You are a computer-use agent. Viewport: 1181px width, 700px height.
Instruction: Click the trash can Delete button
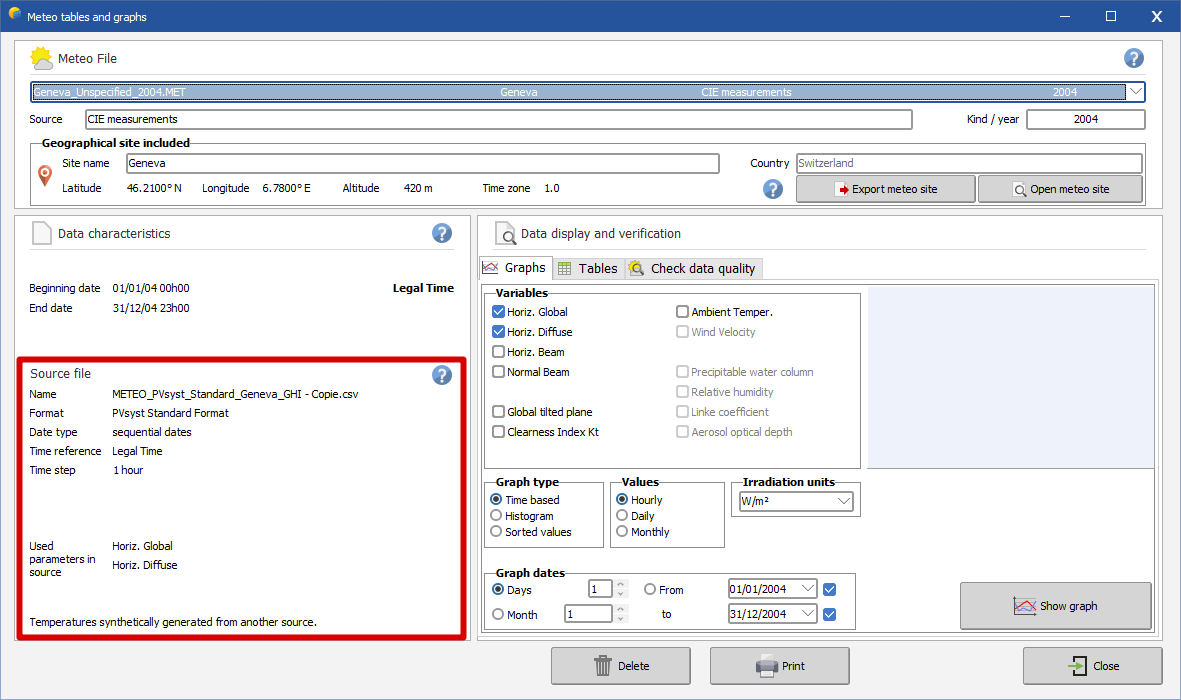(620, 666)
